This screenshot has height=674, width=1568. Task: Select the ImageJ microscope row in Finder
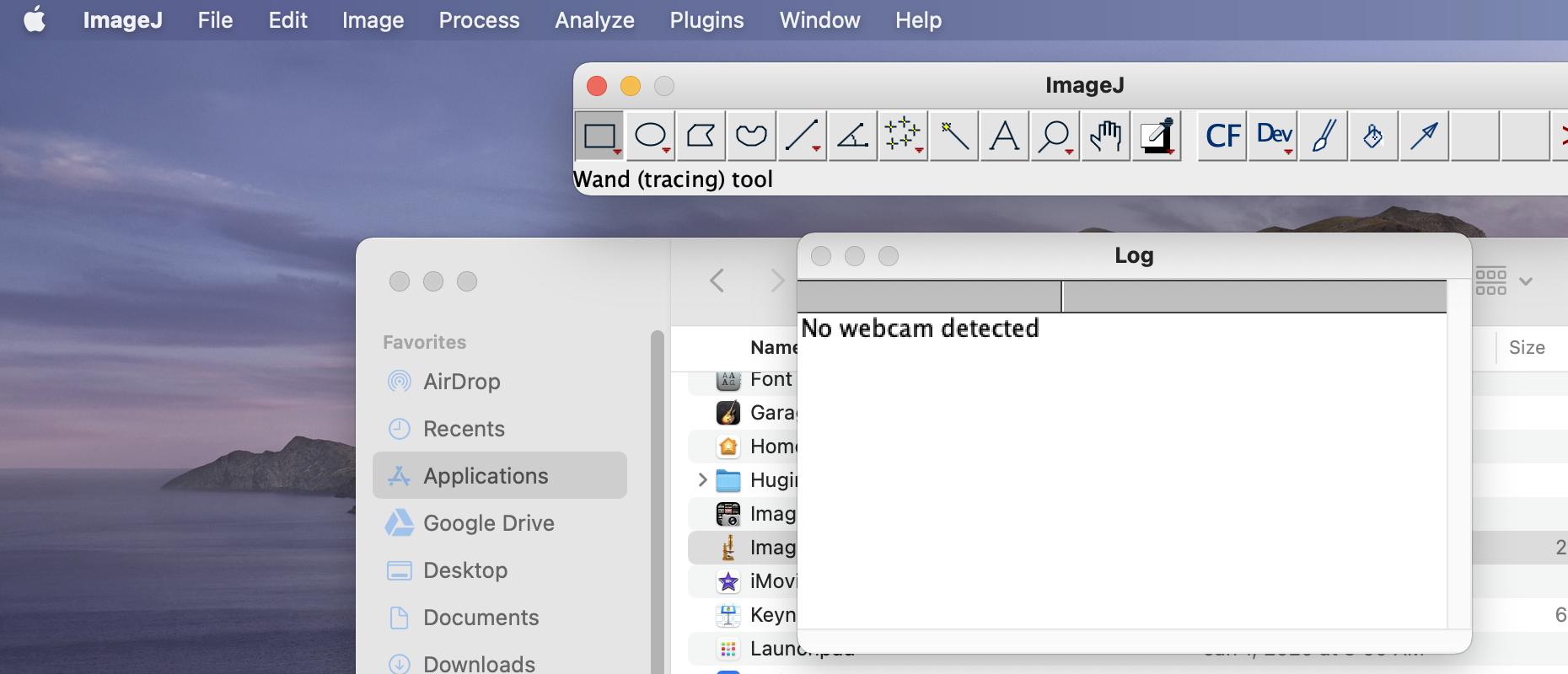pos(743,548)
